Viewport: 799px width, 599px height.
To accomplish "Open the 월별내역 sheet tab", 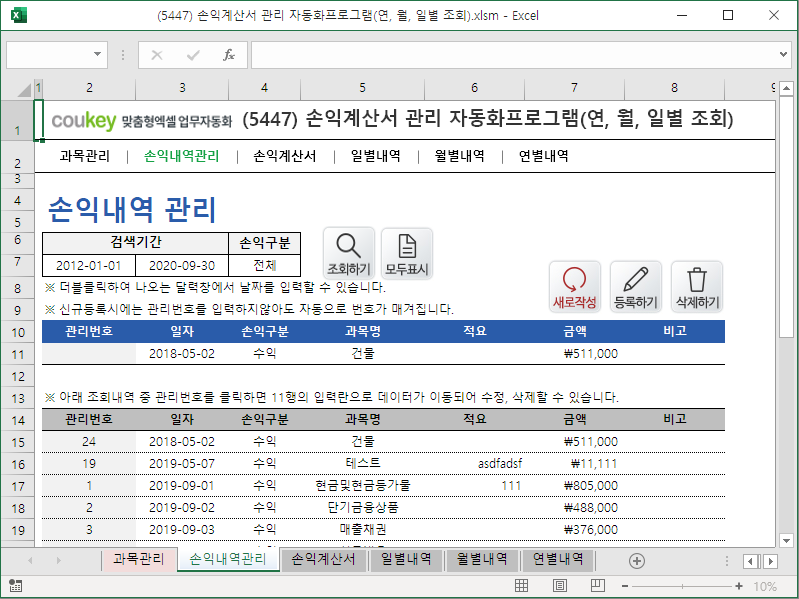I will tap(482, 559).
